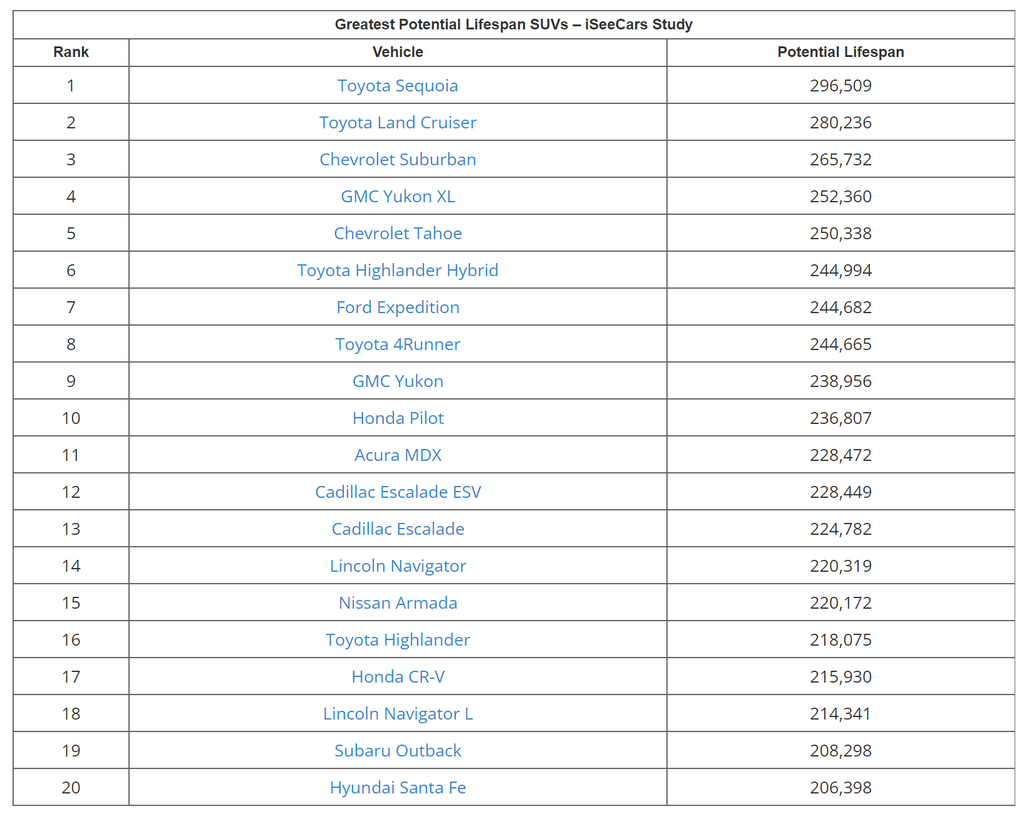Open the Nissan Armada link
Image resolution: width=1024 pixels, height=816 pixels.
[397, 603]
